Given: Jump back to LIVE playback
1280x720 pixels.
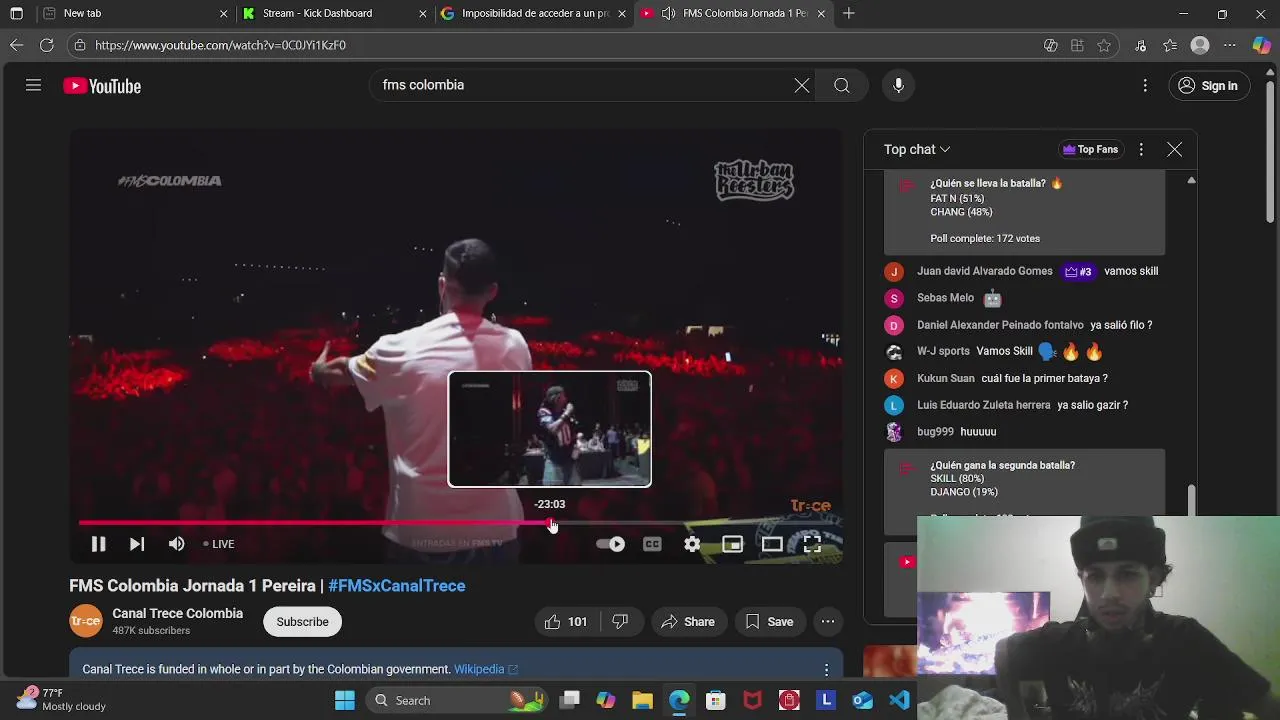Looking at the screenshot, I should [219, 544].
